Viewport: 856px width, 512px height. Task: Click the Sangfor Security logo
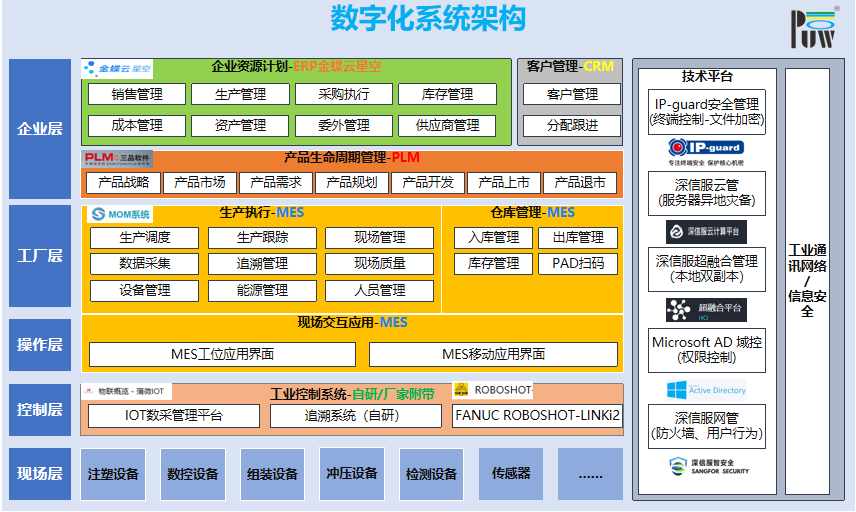point(709,466)
